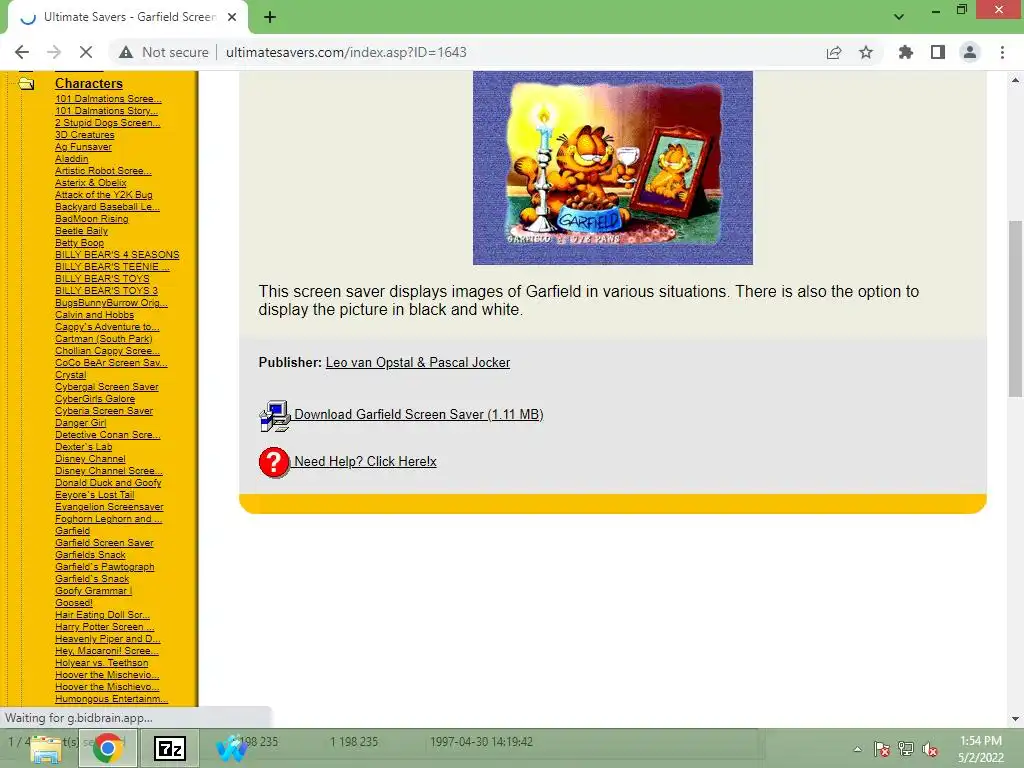Open the Eeyore's Lost Tail link
This screenshot has height=768, width=1024.
pos(94,495)
